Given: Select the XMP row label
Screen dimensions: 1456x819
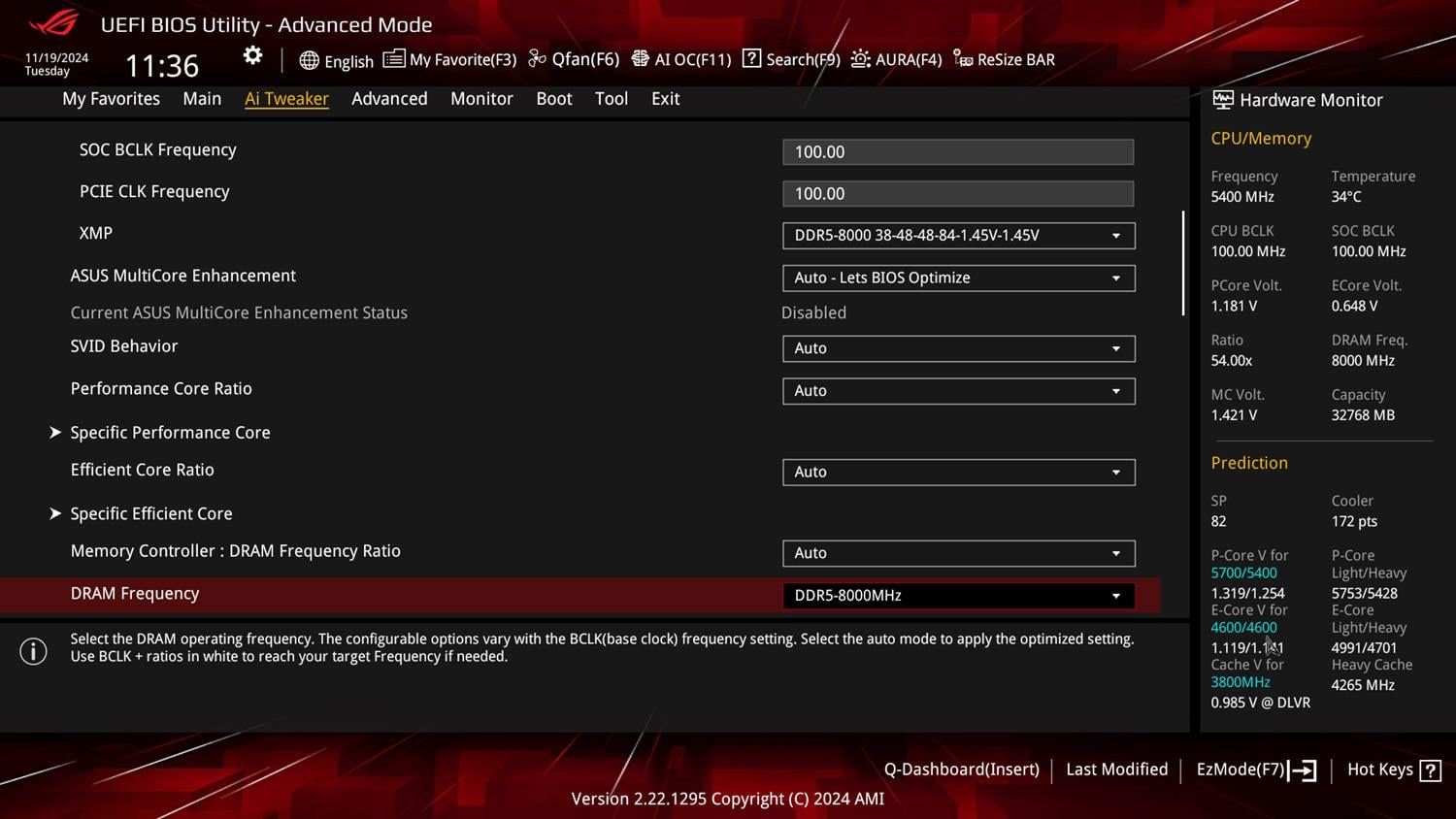Looking at the screenshot, I should coord(96,234).
